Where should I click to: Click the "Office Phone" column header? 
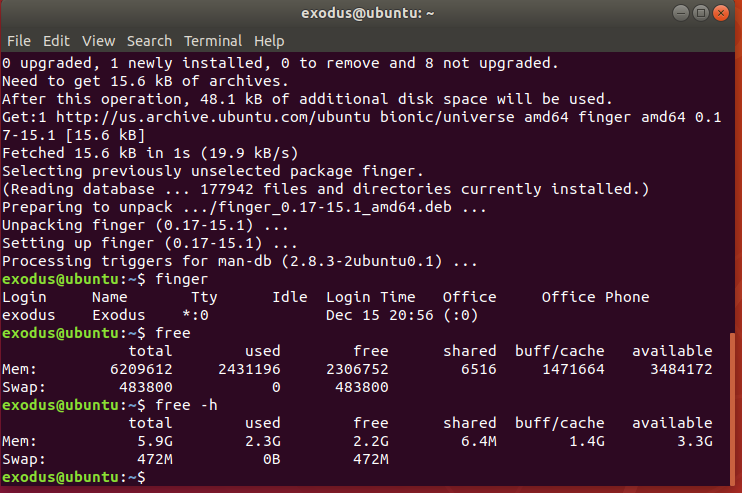595,297
